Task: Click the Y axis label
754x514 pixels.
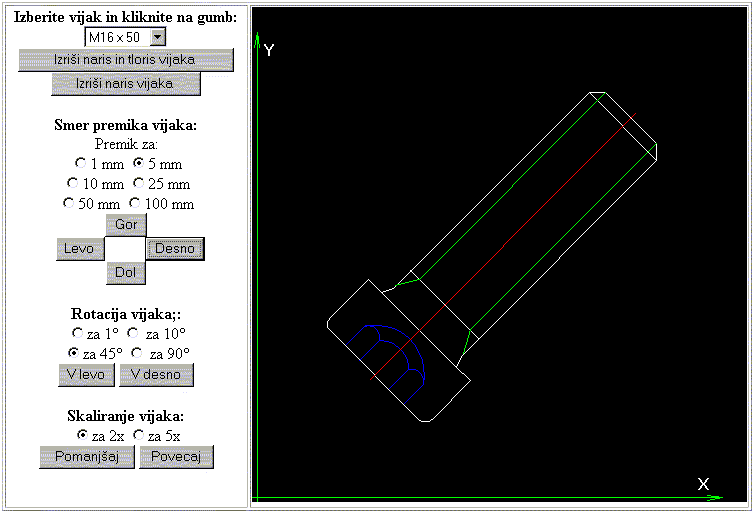Action: tap(269, 50)
